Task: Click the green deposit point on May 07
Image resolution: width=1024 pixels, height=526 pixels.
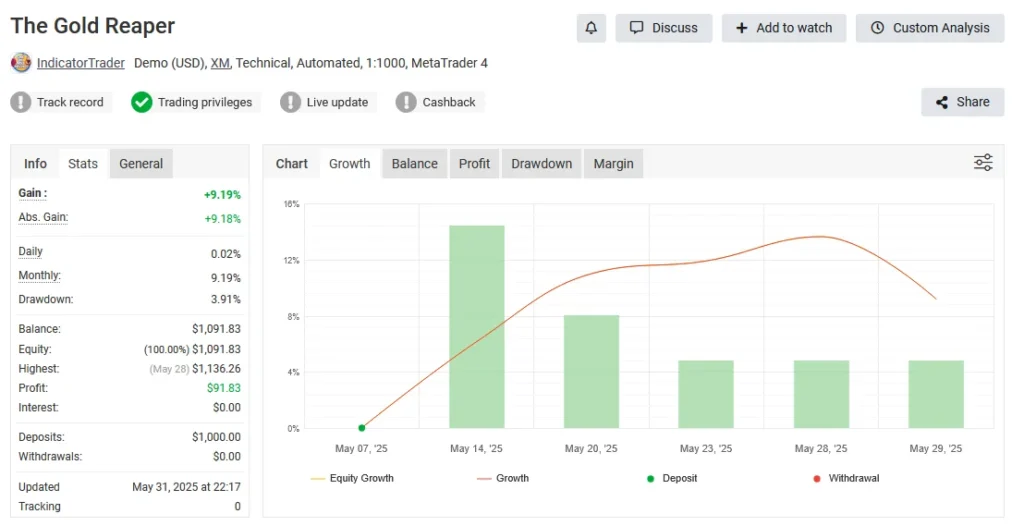Action: pos(362,428)
